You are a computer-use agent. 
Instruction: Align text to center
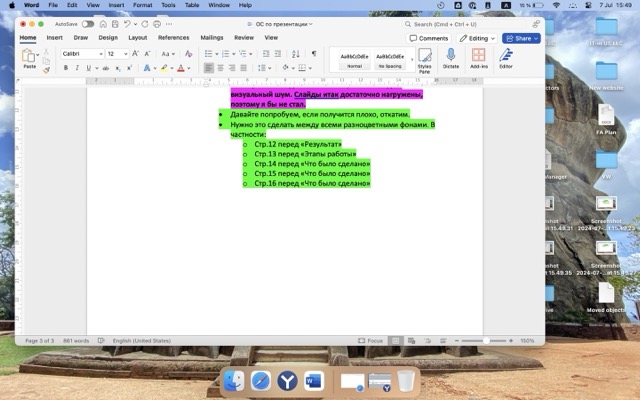[222, 68]
